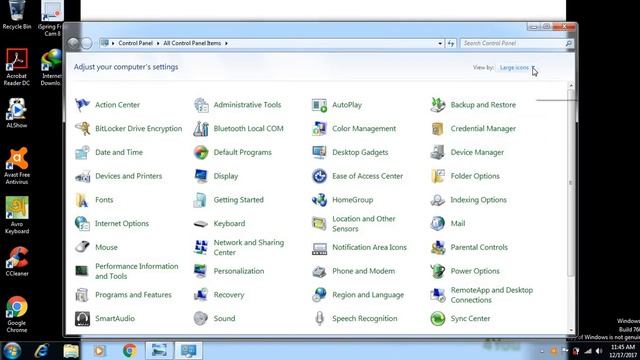Viewport: 640px width, 360px height.
Task: Expand the View by Large icons dropdown
Action: tap(516, 68)
